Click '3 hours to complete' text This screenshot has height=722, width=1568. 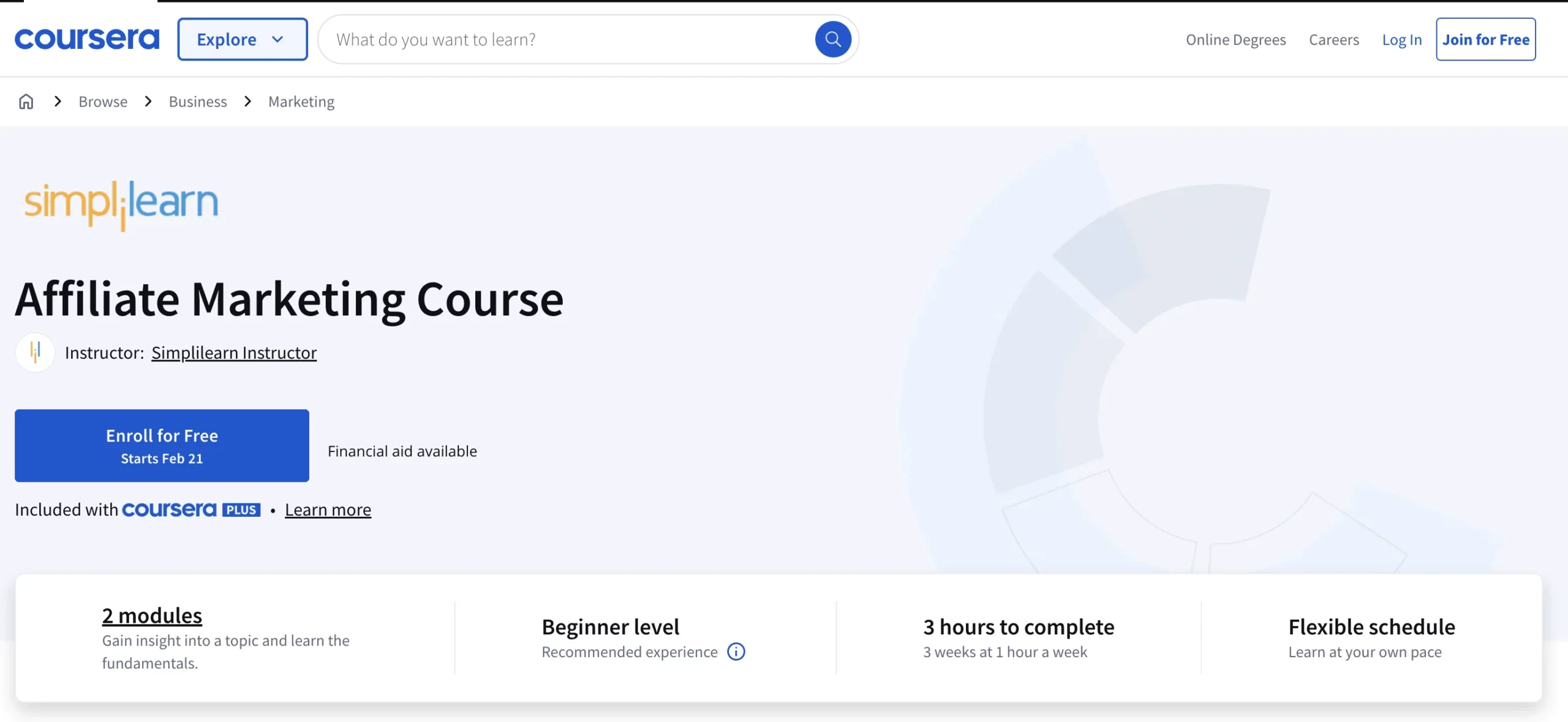1019,626
